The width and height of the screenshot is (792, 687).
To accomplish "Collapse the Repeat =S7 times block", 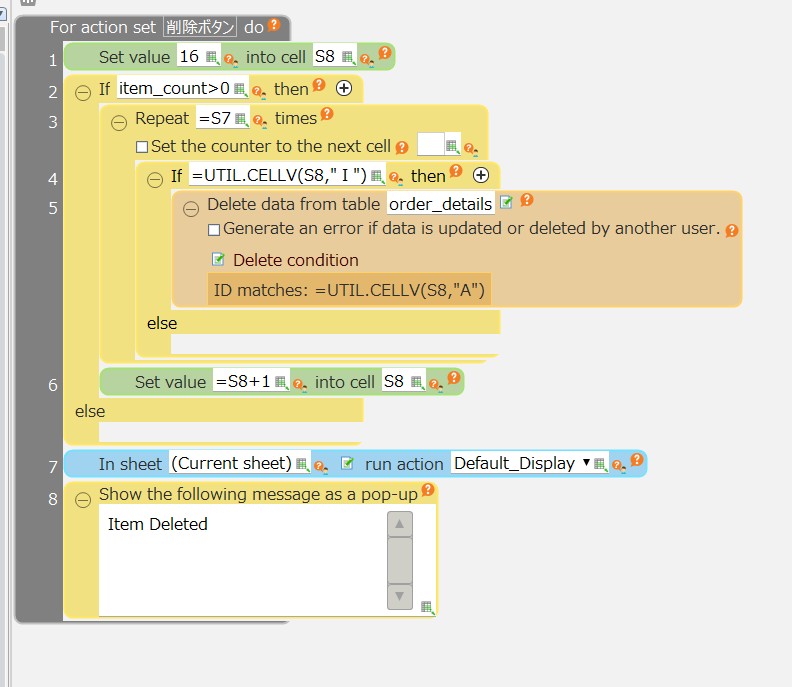I will tap(119, 122).
